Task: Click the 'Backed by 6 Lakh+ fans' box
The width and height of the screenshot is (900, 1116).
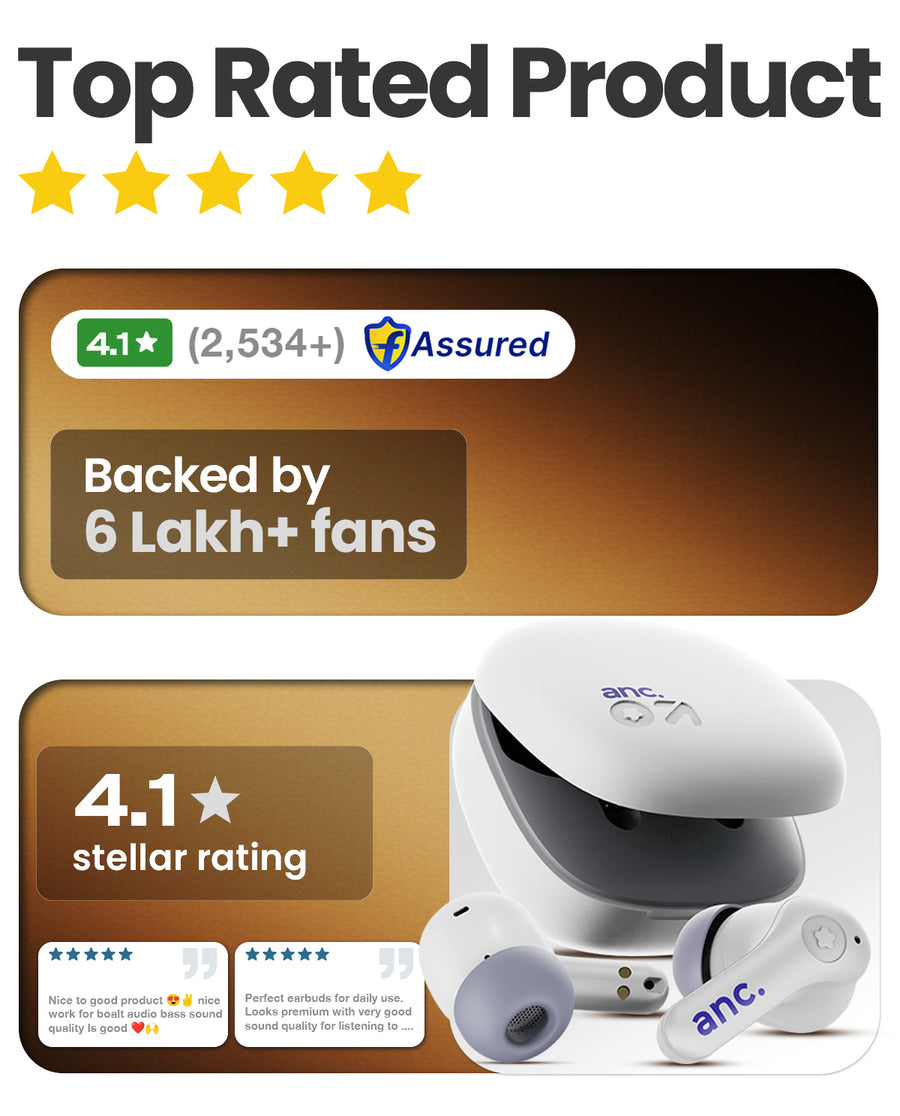Action: (x=258, y=504)
